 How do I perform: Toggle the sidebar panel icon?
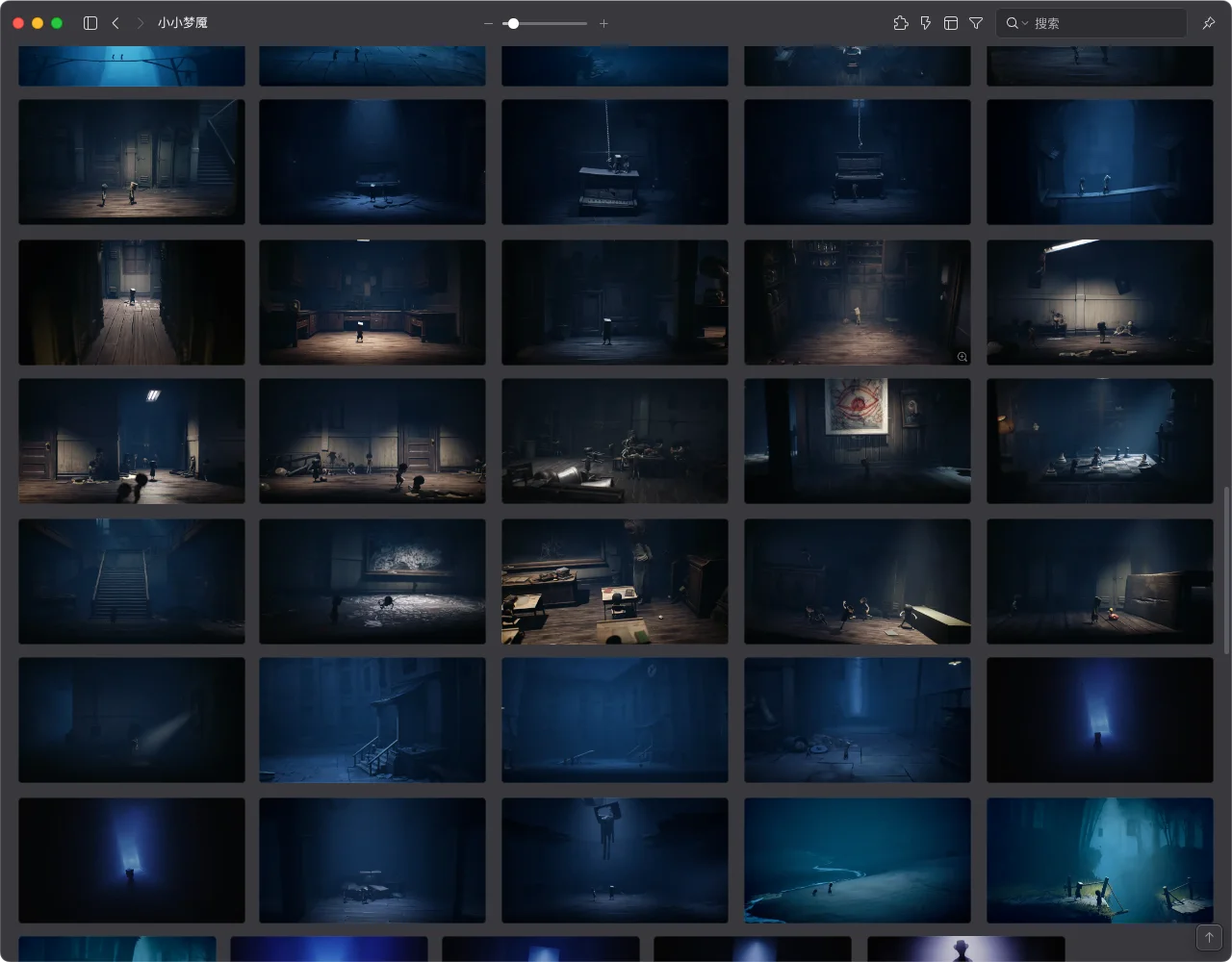(x=90, y=23)
